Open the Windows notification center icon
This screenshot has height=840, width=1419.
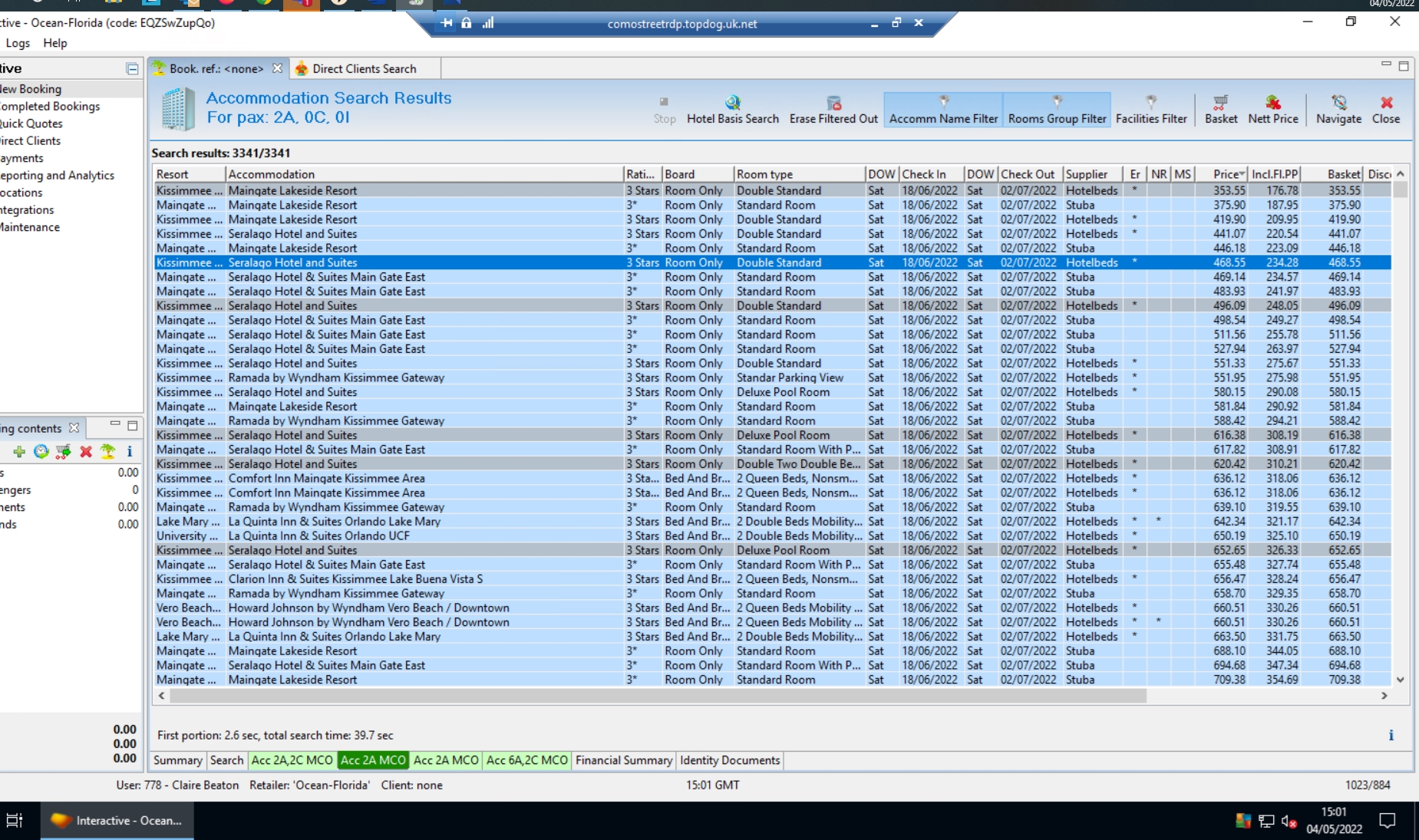coord(1387,821)
